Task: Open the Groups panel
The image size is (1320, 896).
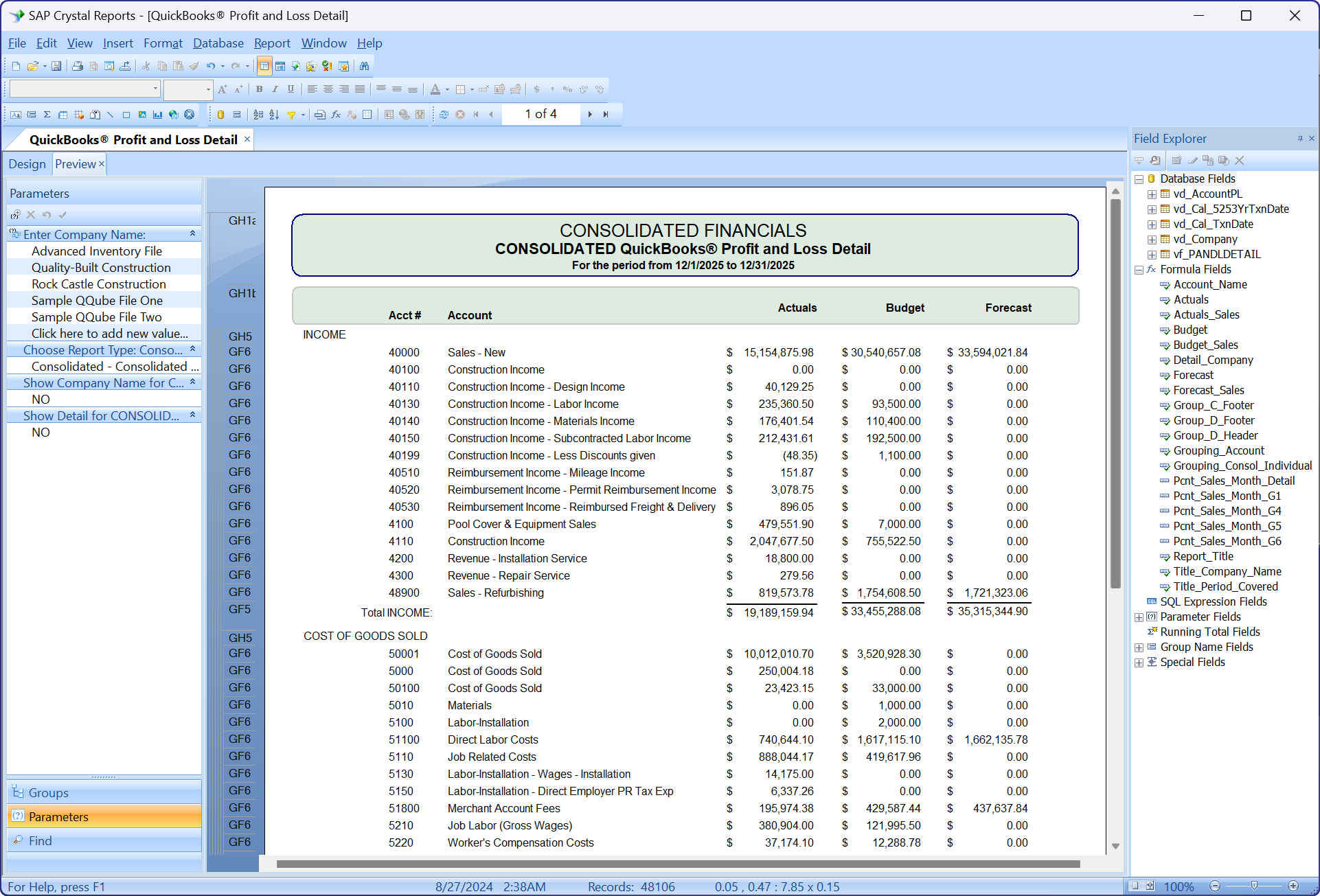Action: pos(48,792)
